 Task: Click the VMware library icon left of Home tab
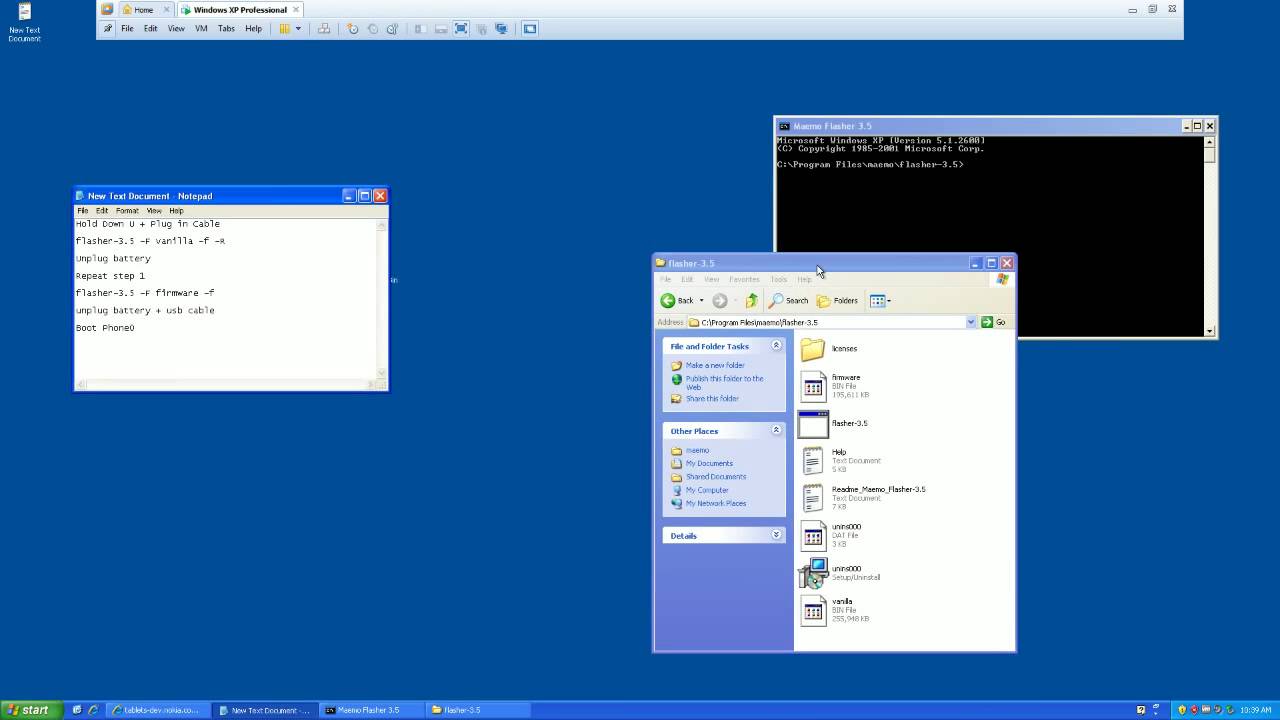click(x=107, y=10)
